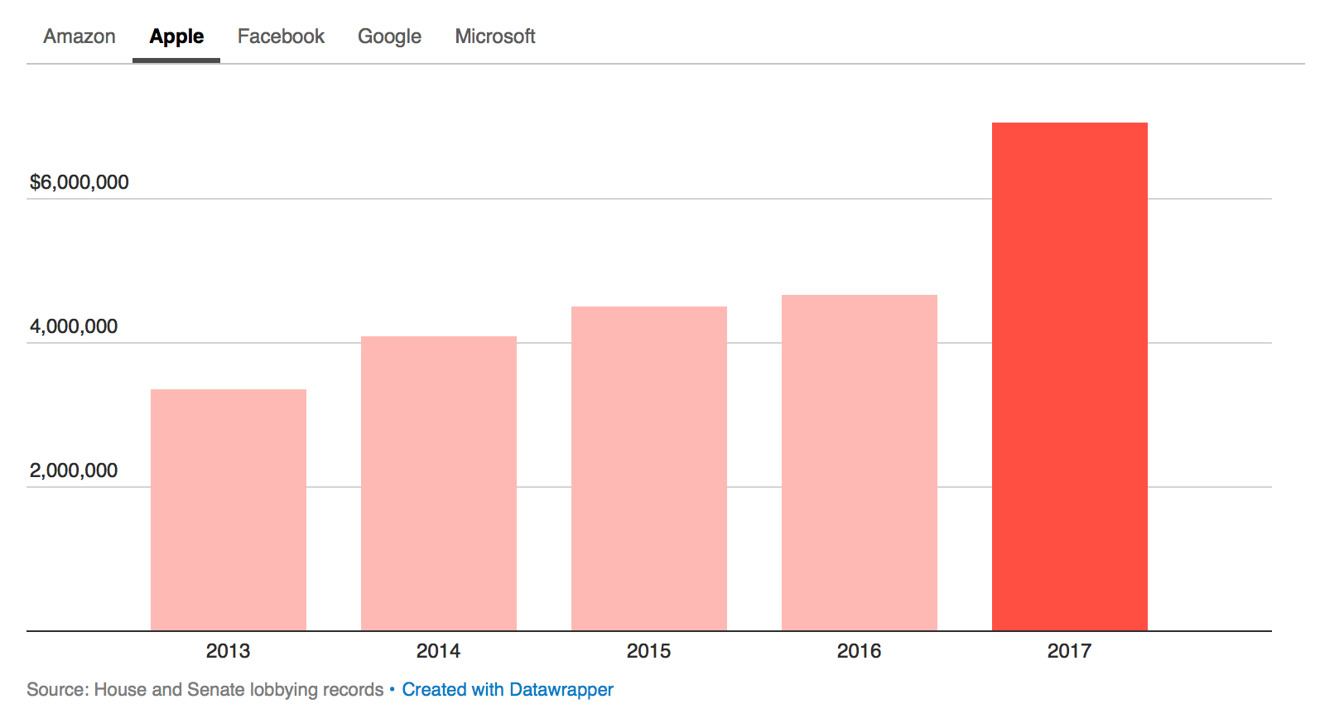
Task: Select the 2016 bar
Action: click(859, 463)
